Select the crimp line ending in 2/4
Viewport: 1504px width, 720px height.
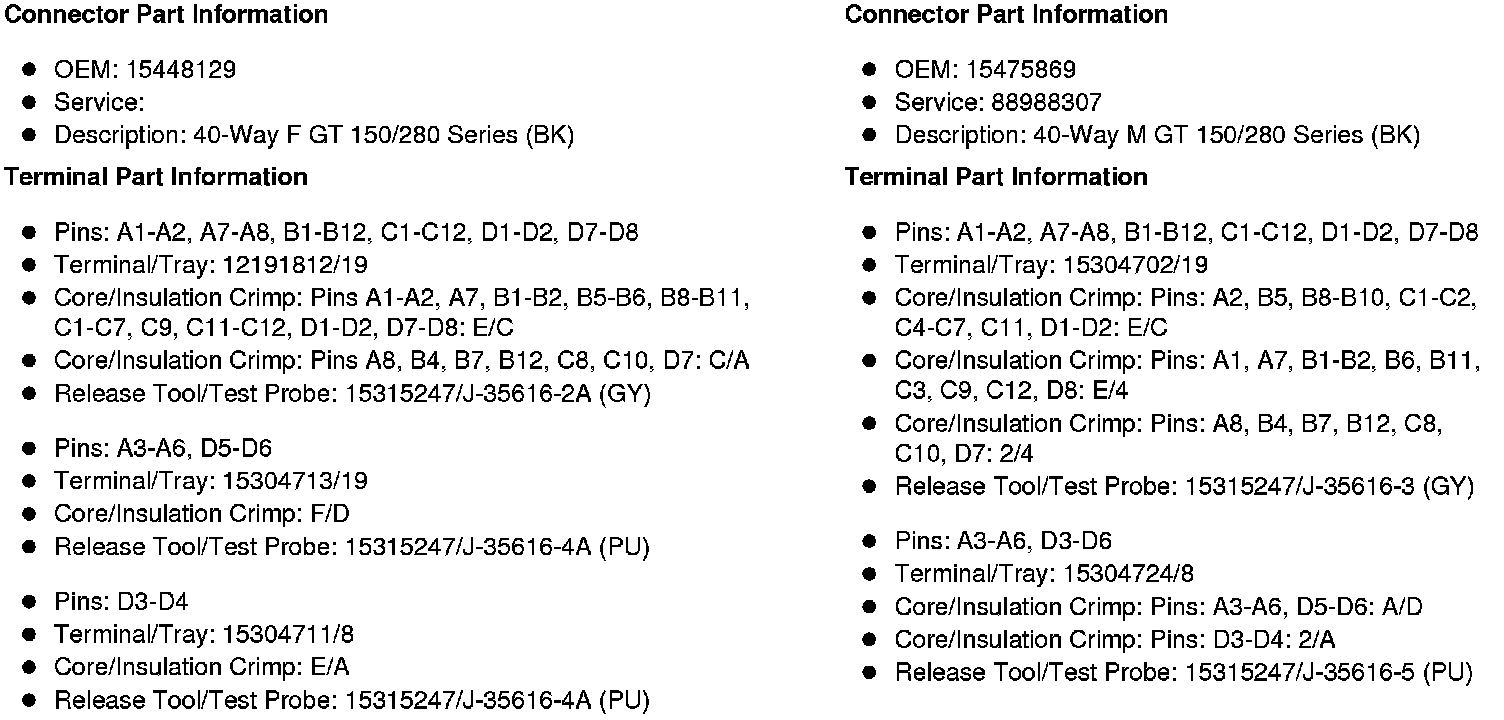pyautogui.click(x=1167, y=439)
